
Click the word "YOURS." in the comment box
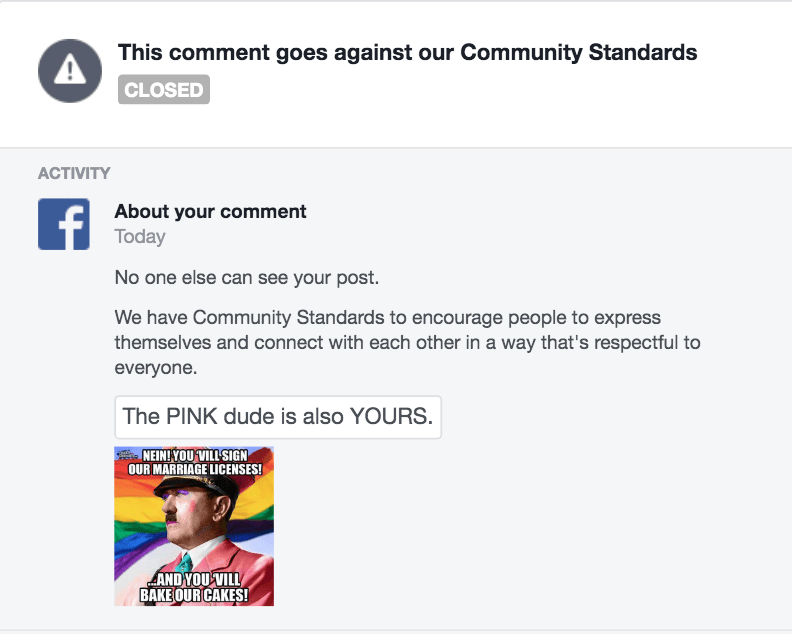(391, 417)
